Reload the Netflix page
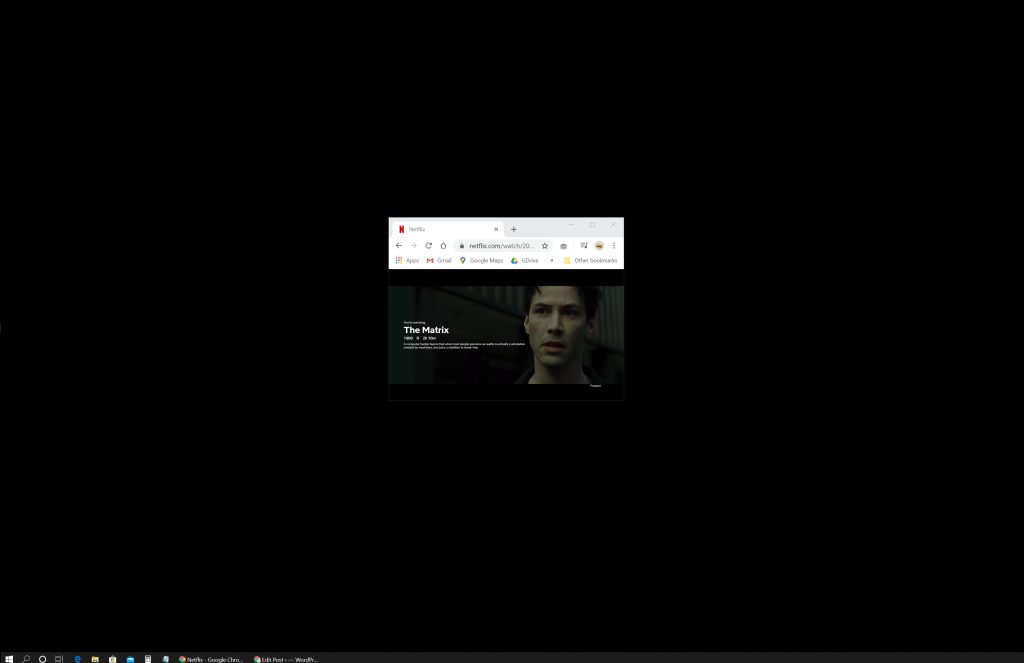Viewport: 1024px width, 663px height. click(428, 245)
